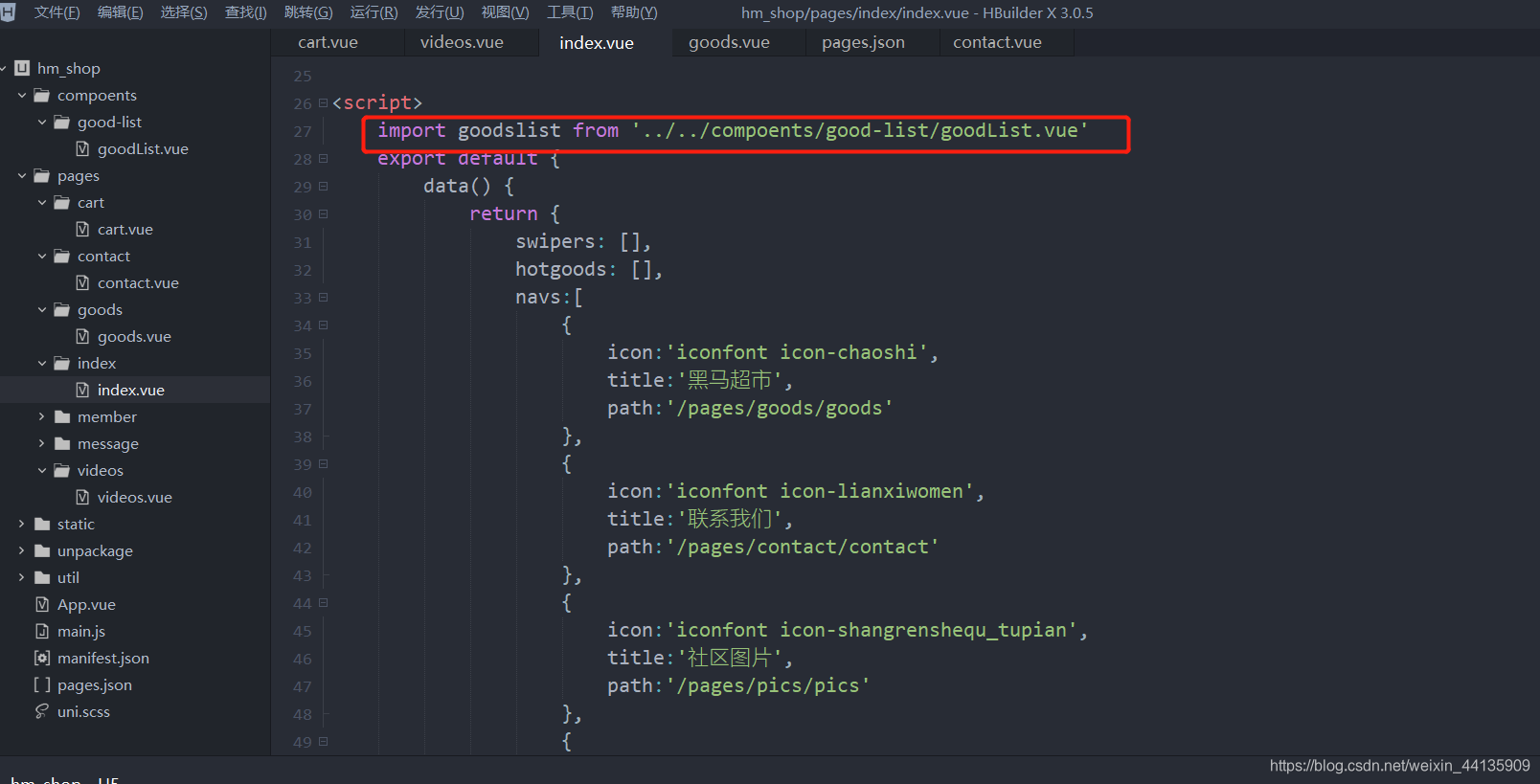The width and height of the screenshot is (1540, 784).
Task: Fold the object block at line 39
Action: (x=323, y=463)
